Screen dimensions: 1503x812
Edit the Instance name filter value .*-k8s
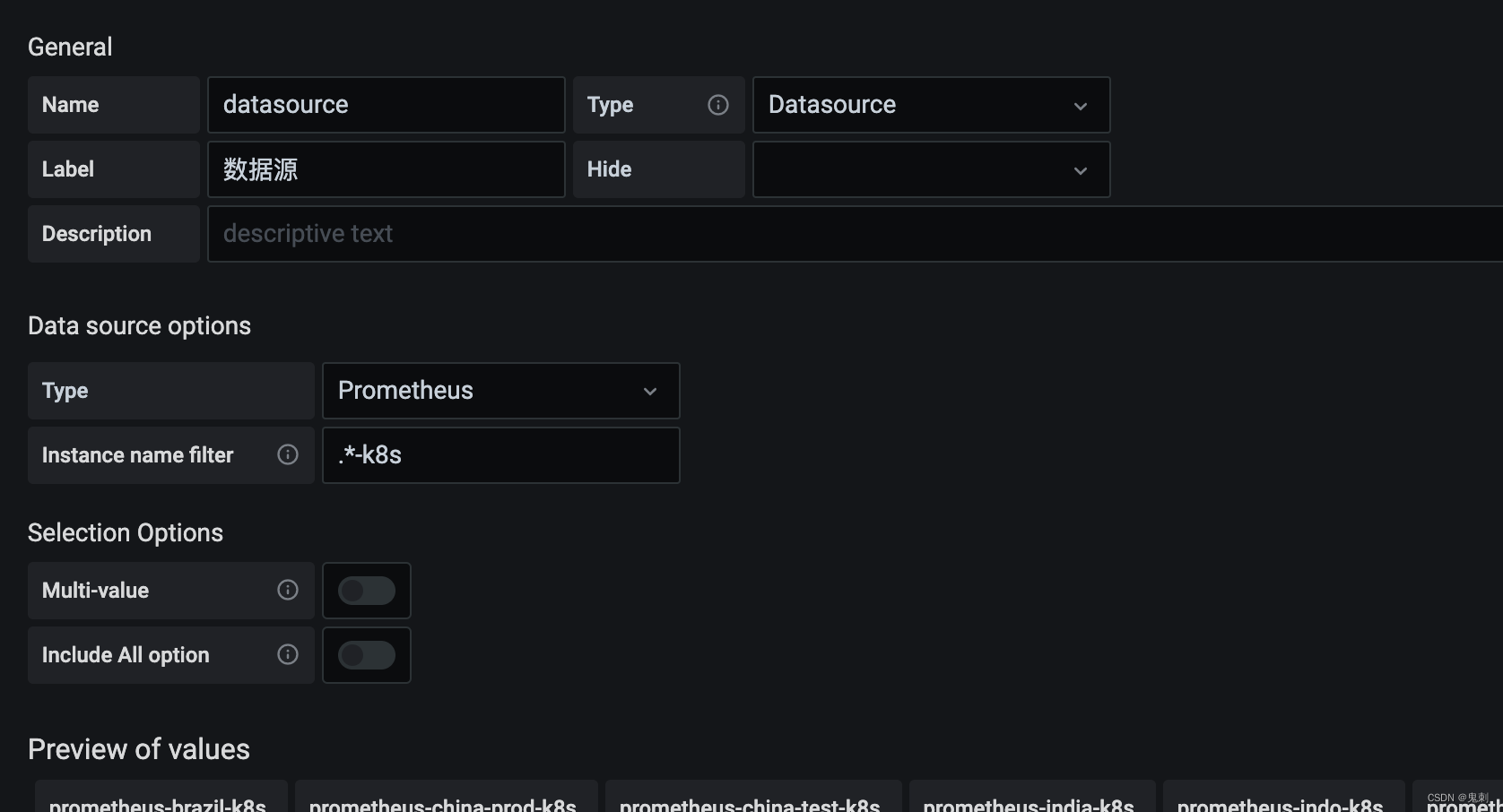(500, 455)
